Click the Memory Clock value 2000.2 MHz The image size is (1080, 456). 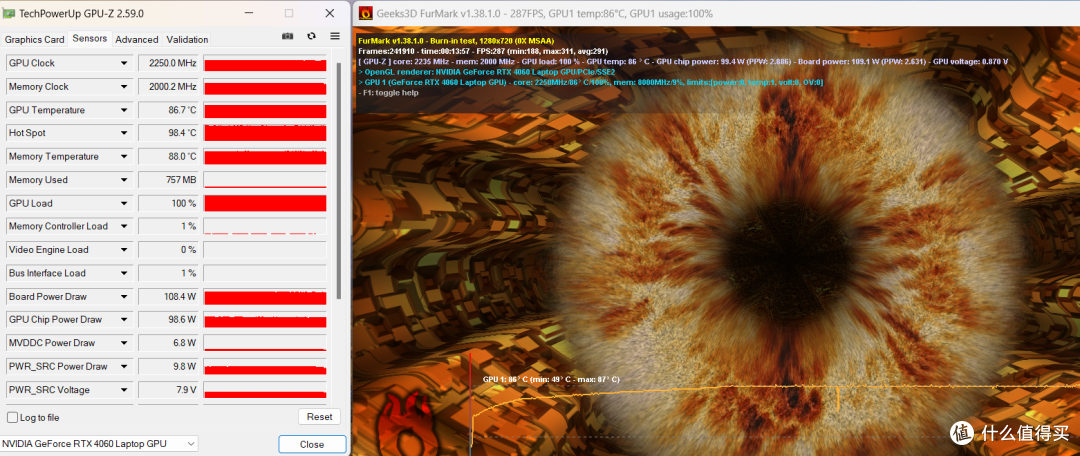tap(168, 87)
